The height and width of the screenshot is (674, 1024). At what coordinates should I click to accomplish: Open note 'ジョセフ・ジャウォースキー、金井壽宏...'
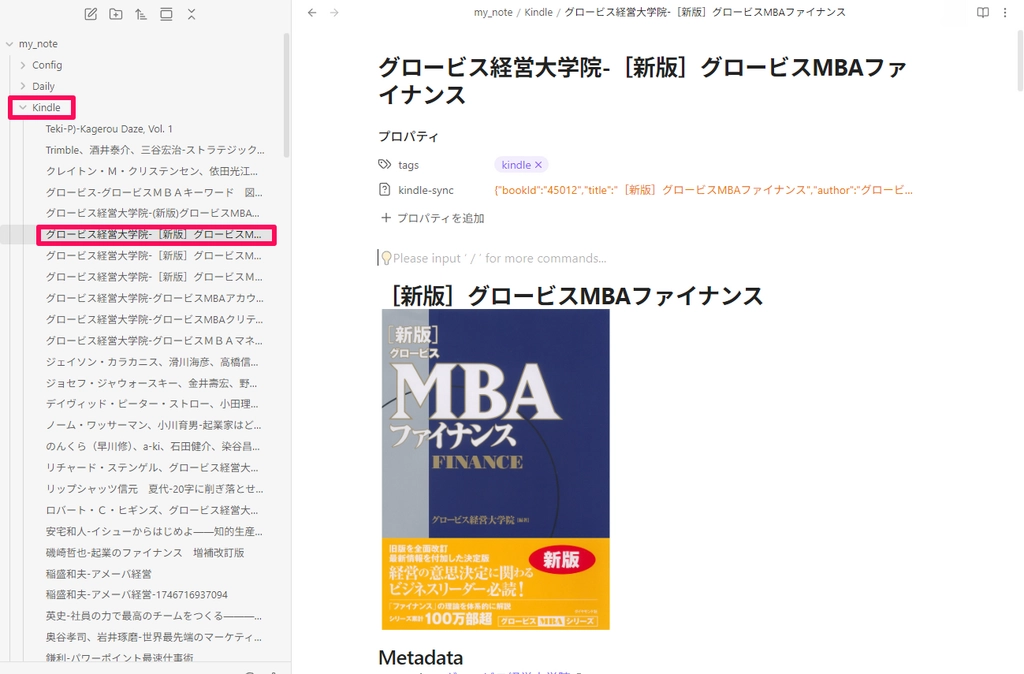[x=152, y=383]
